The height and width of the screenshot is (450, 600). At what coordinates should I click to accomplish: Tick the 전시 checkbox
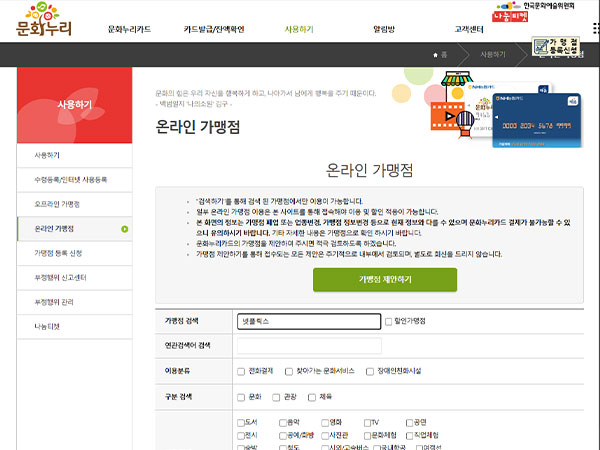pos(241,435)
